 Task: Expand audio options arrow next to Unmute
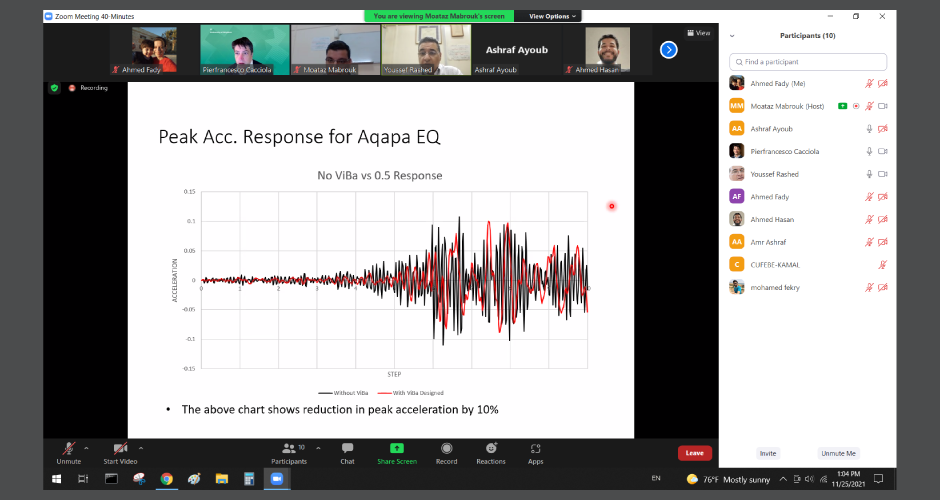[x=86, y=448]
